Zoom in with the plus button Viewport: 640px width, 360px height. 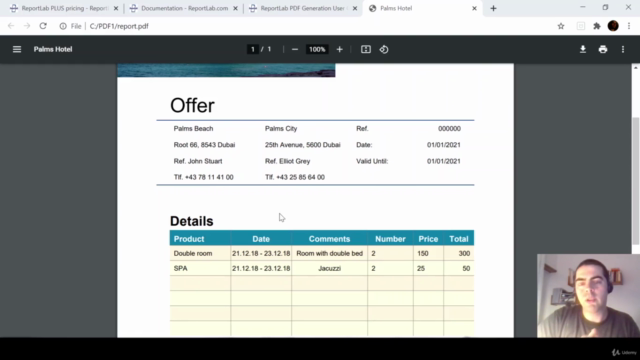click(x=340, y=49)
